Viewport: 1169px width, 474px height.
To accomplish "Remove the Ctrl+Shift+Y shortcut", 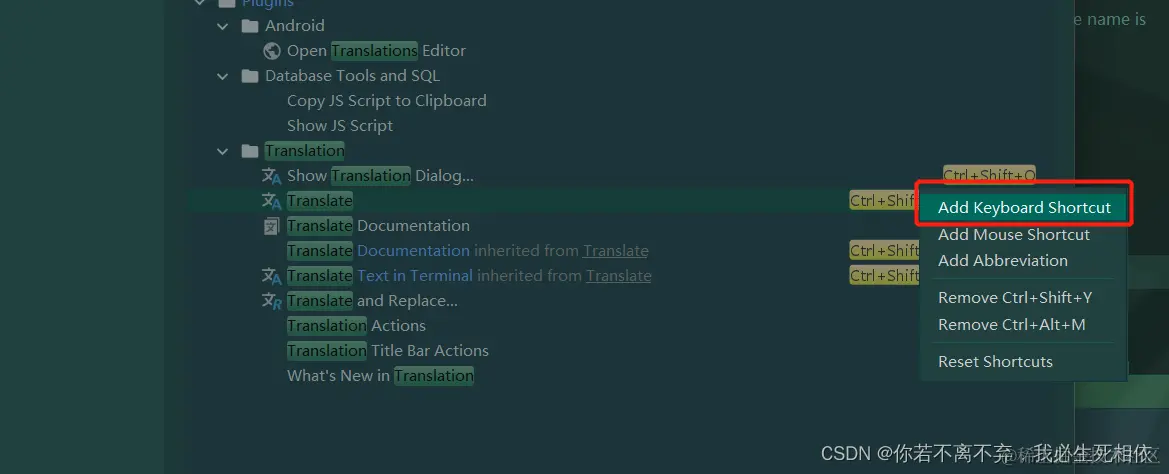I will [x=1015, y=298].
